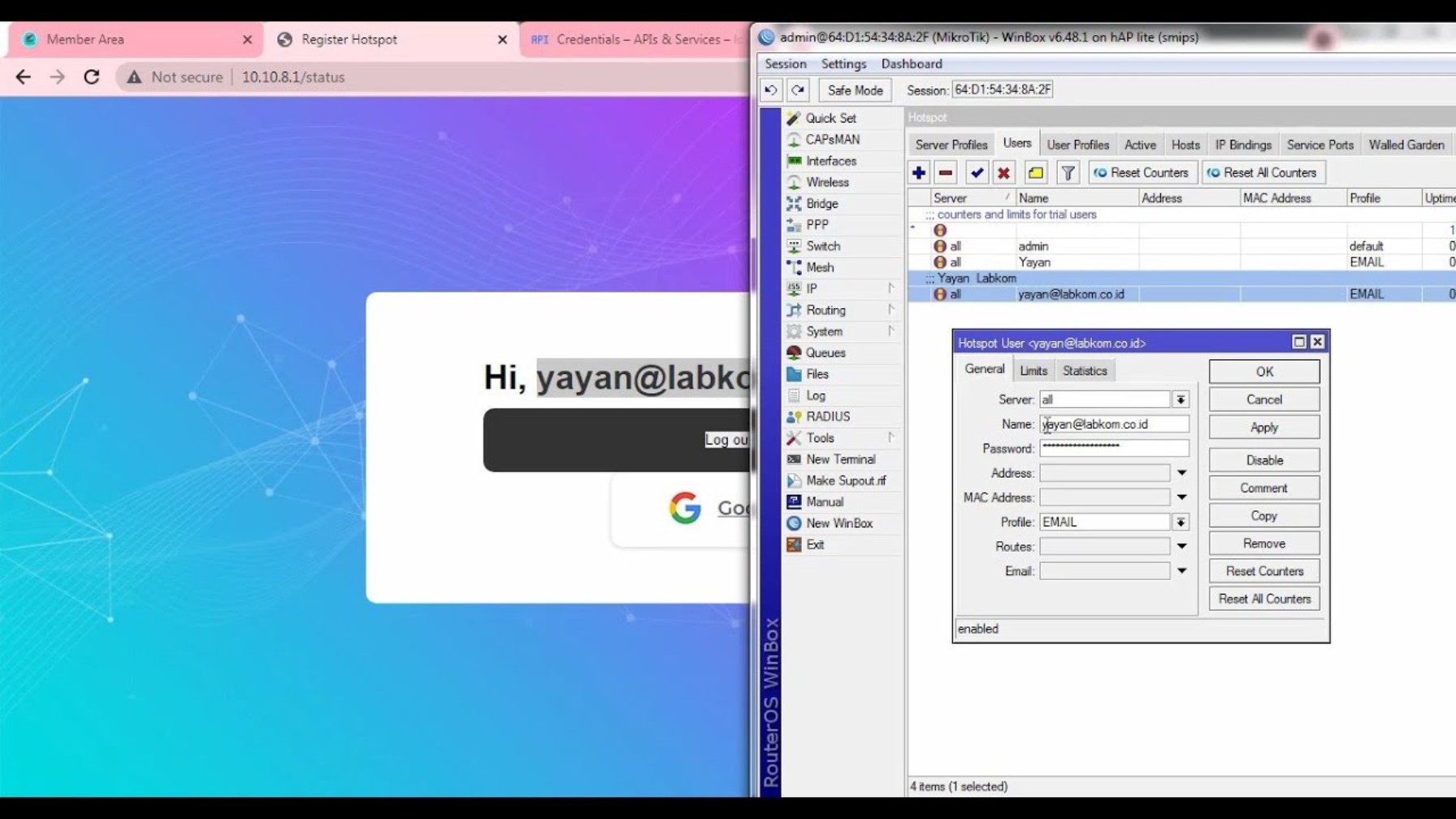Open the Session menu
1456x819 pixels.
coord(785,63)
